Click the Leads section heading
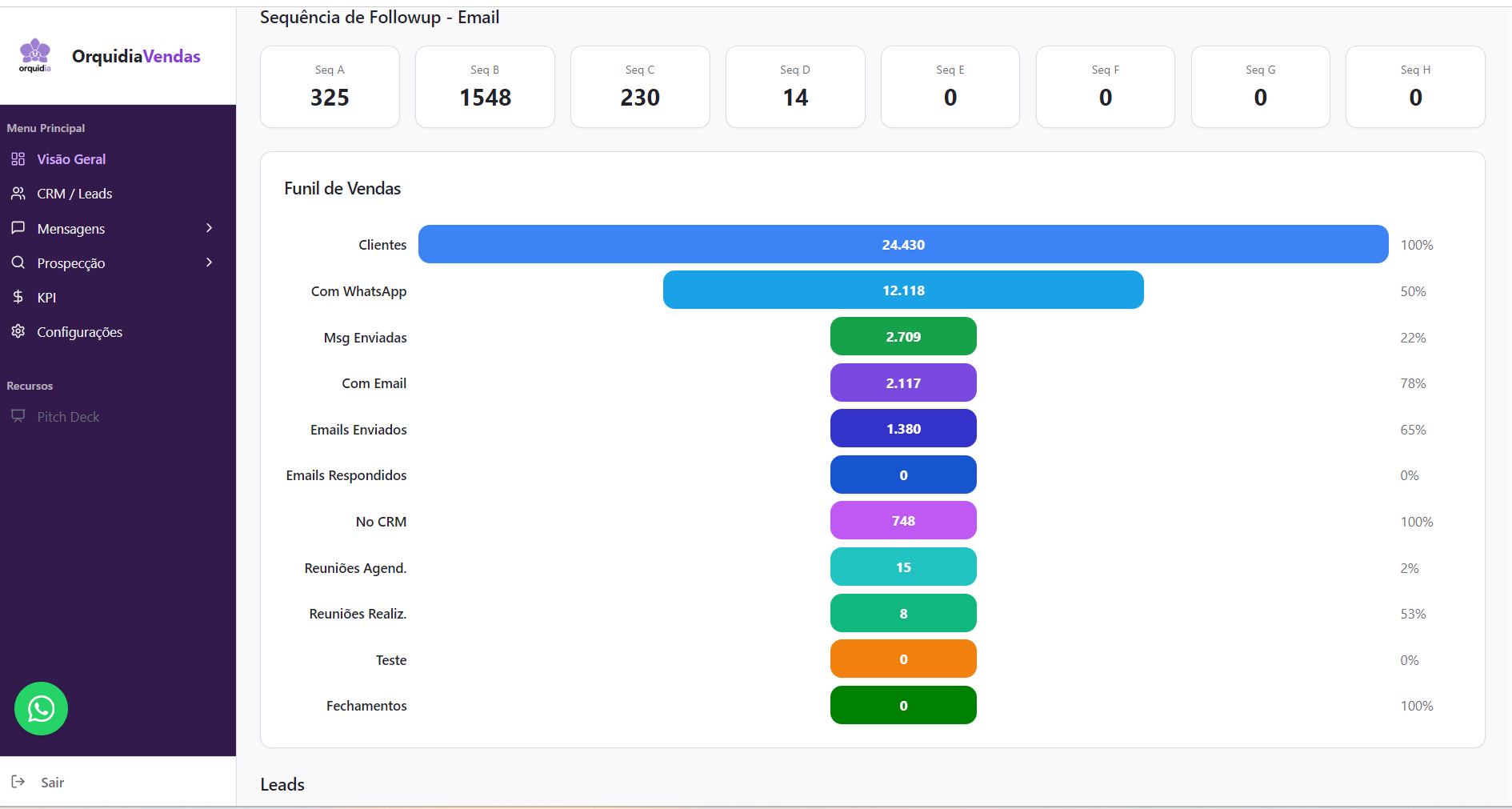Viewport: 1512px width, 809px height. coord(282,784)
